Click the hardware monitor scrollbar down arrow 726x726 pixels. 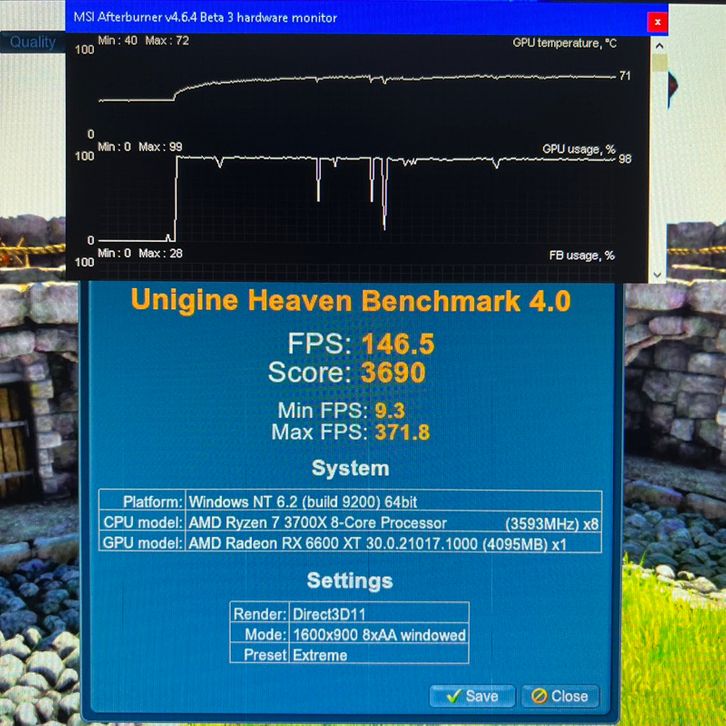coord(659,274)
